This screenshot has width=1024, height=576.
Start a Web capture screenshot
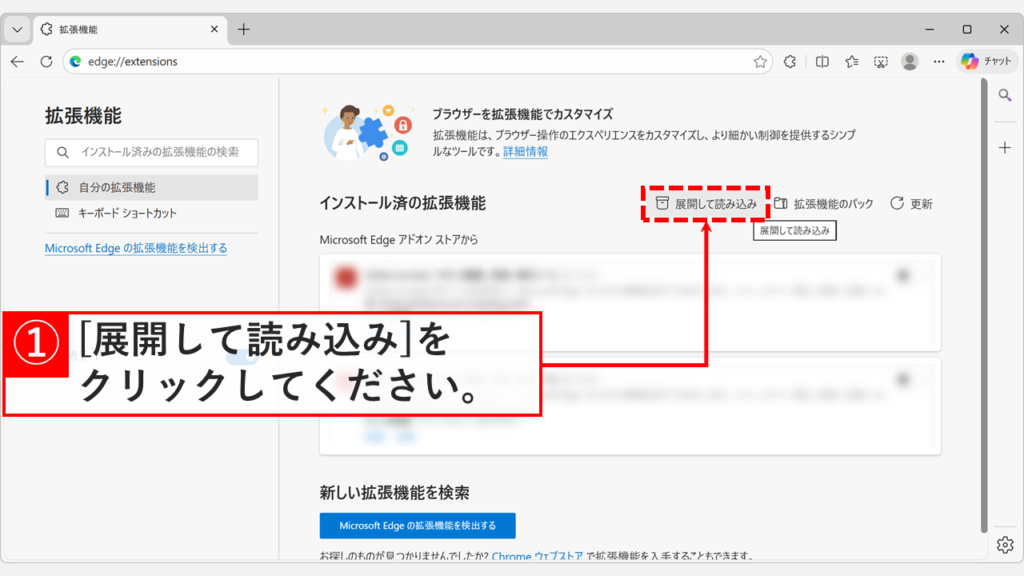click(x=880, y=61)
